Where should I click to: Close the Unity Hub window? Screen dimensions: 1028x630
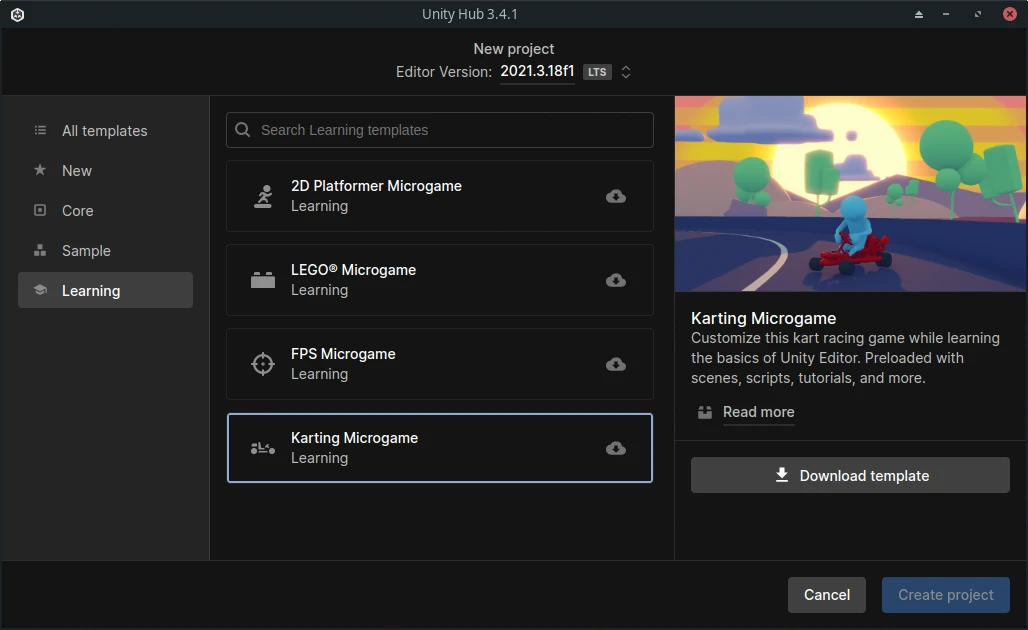click(1010, 14)
